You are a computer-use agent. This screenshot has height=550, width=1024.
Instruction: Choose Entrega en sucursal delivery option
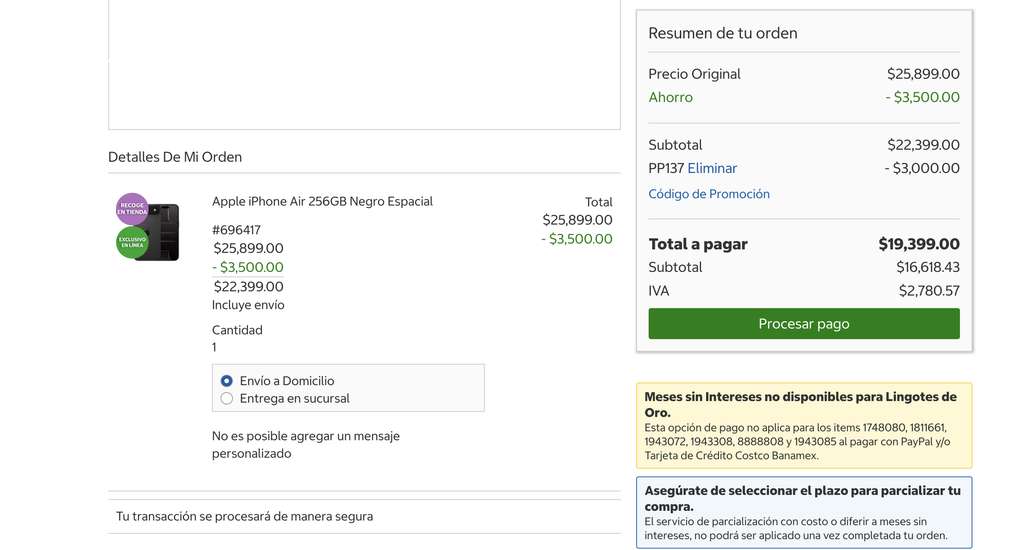227,398
